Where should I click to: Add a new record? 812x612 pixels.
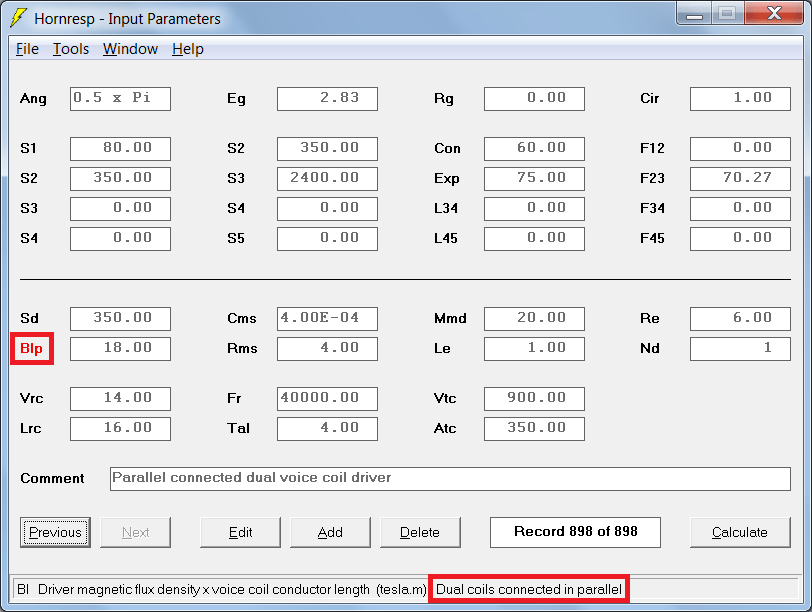330,532
